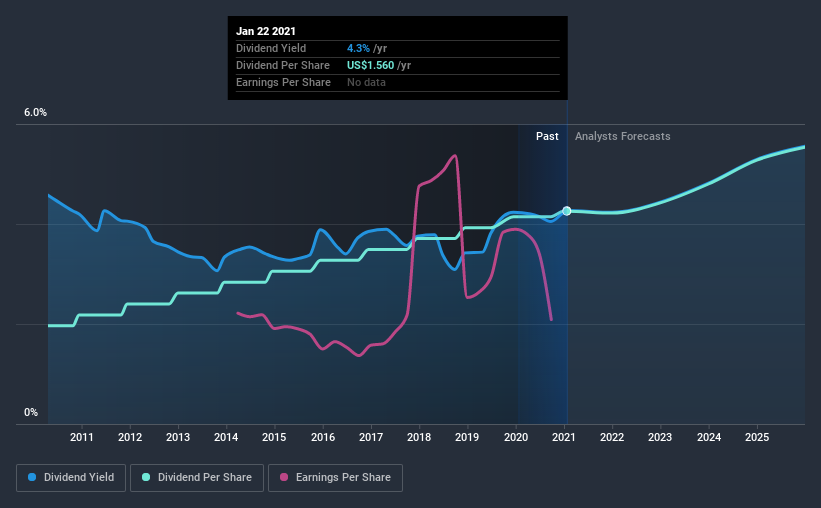The image size is (821, 508).
Task: Click Earnings Per Share row label in tooltip
Action: 283,83
